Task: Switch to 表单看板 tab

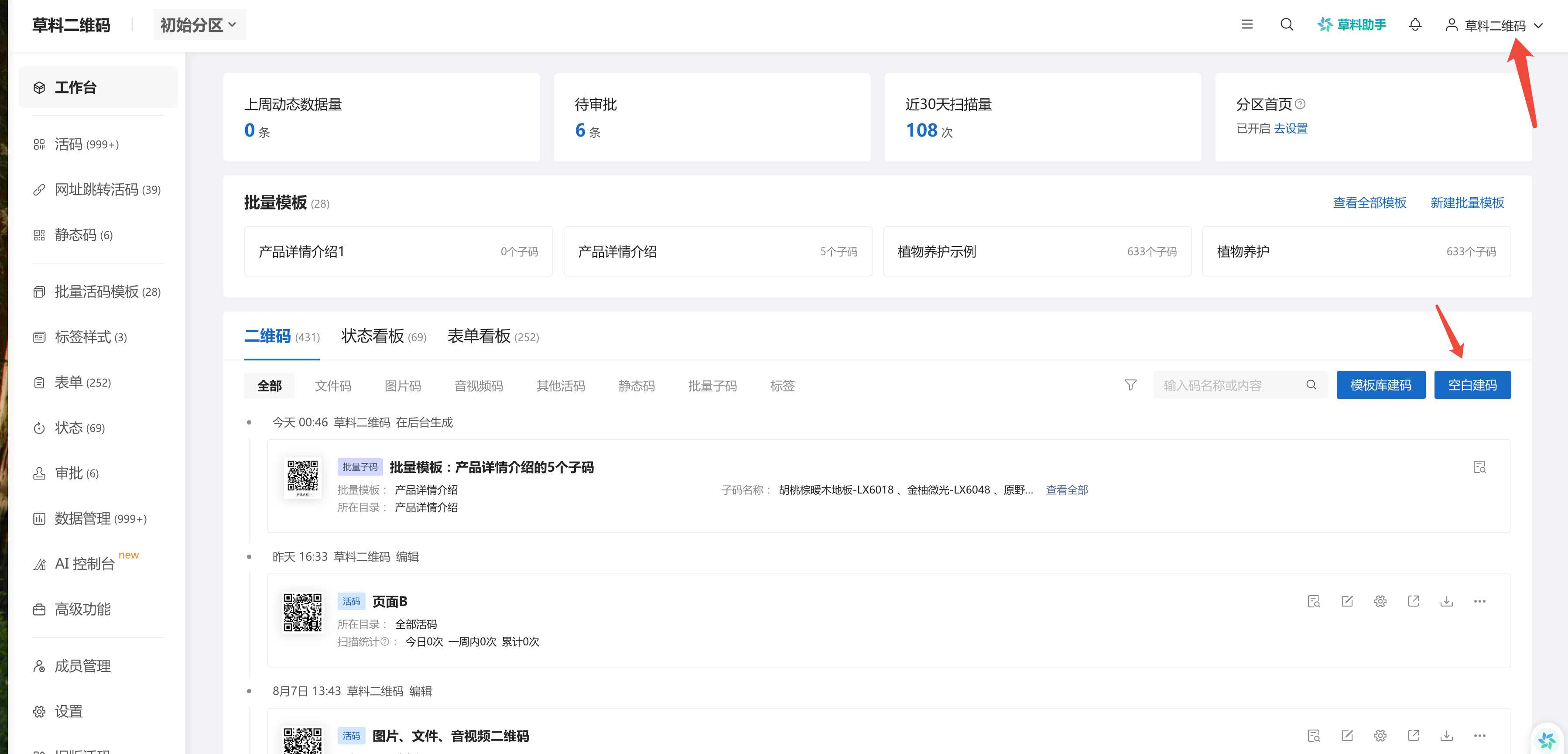Action: point(493,336)
